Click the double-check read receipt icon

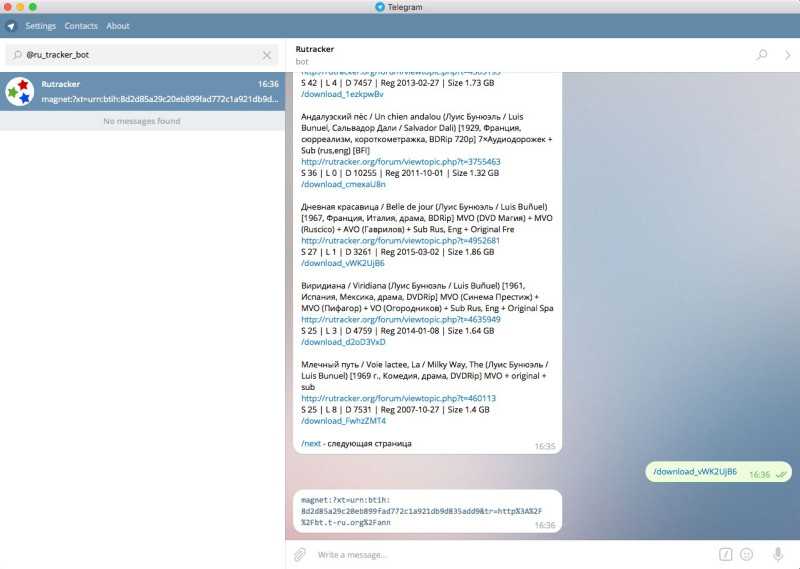tap(781, 475)
